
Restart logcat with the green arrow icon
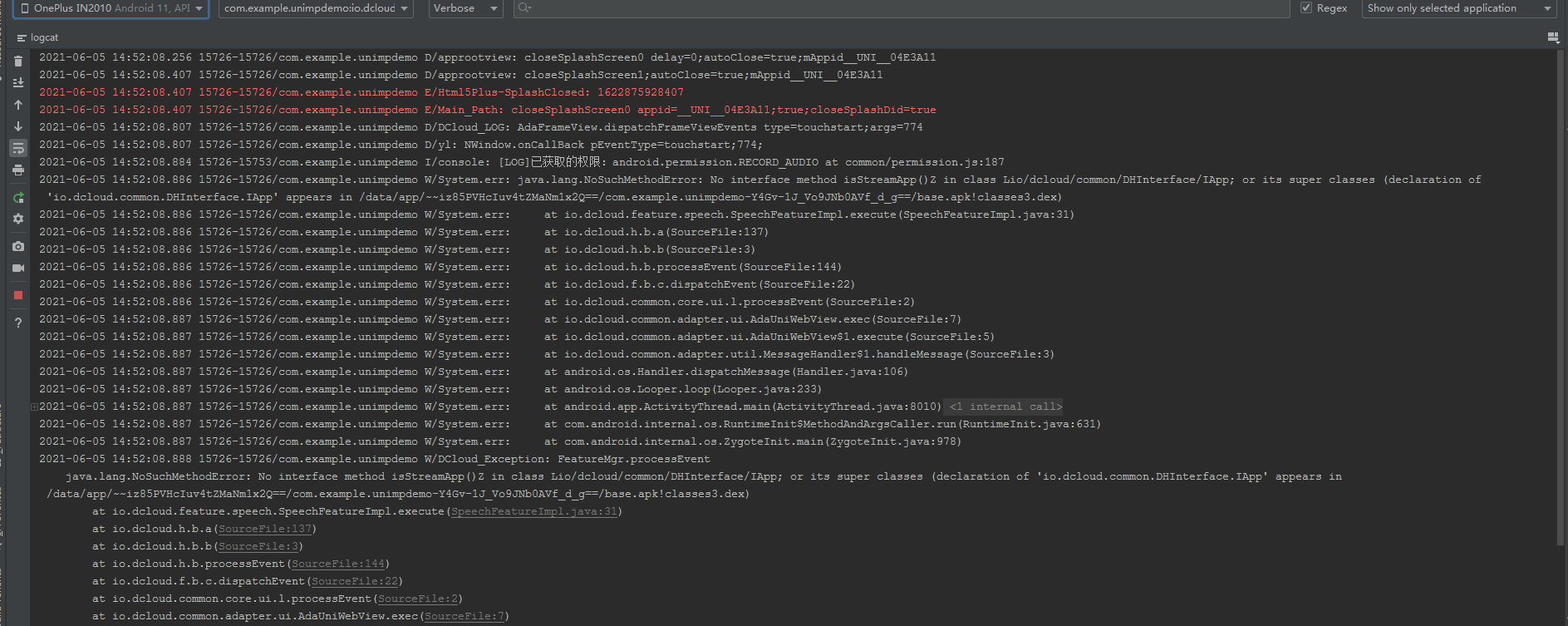[x=18, y=198]
